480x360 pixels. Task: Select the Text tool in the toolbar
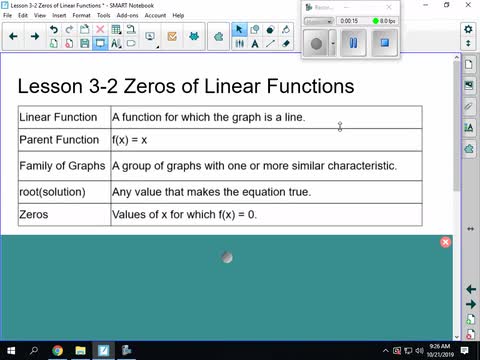pyautogui.click(x=255, y=44)
